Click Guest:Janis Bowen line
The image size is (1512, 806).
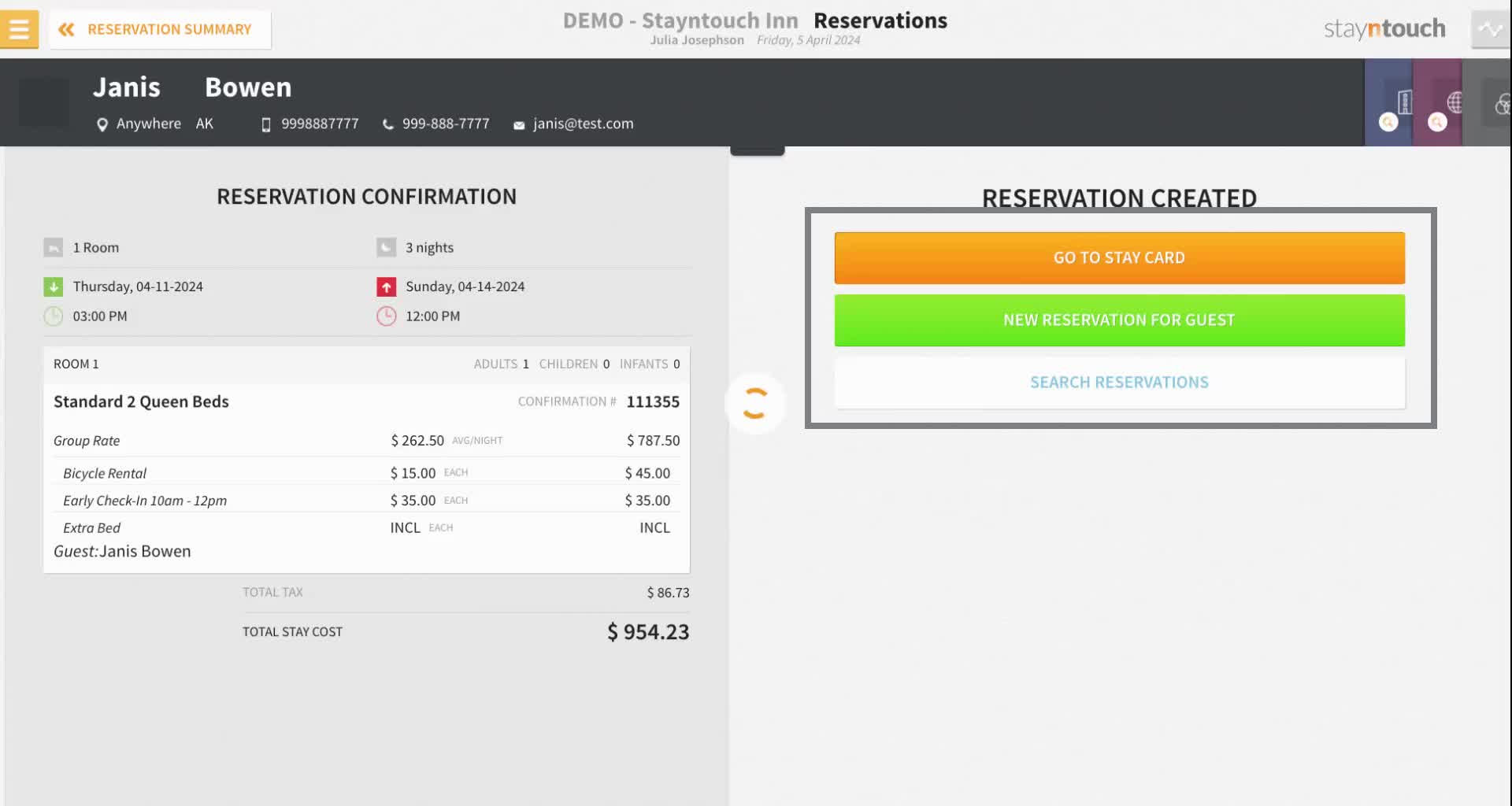[122, 551]
